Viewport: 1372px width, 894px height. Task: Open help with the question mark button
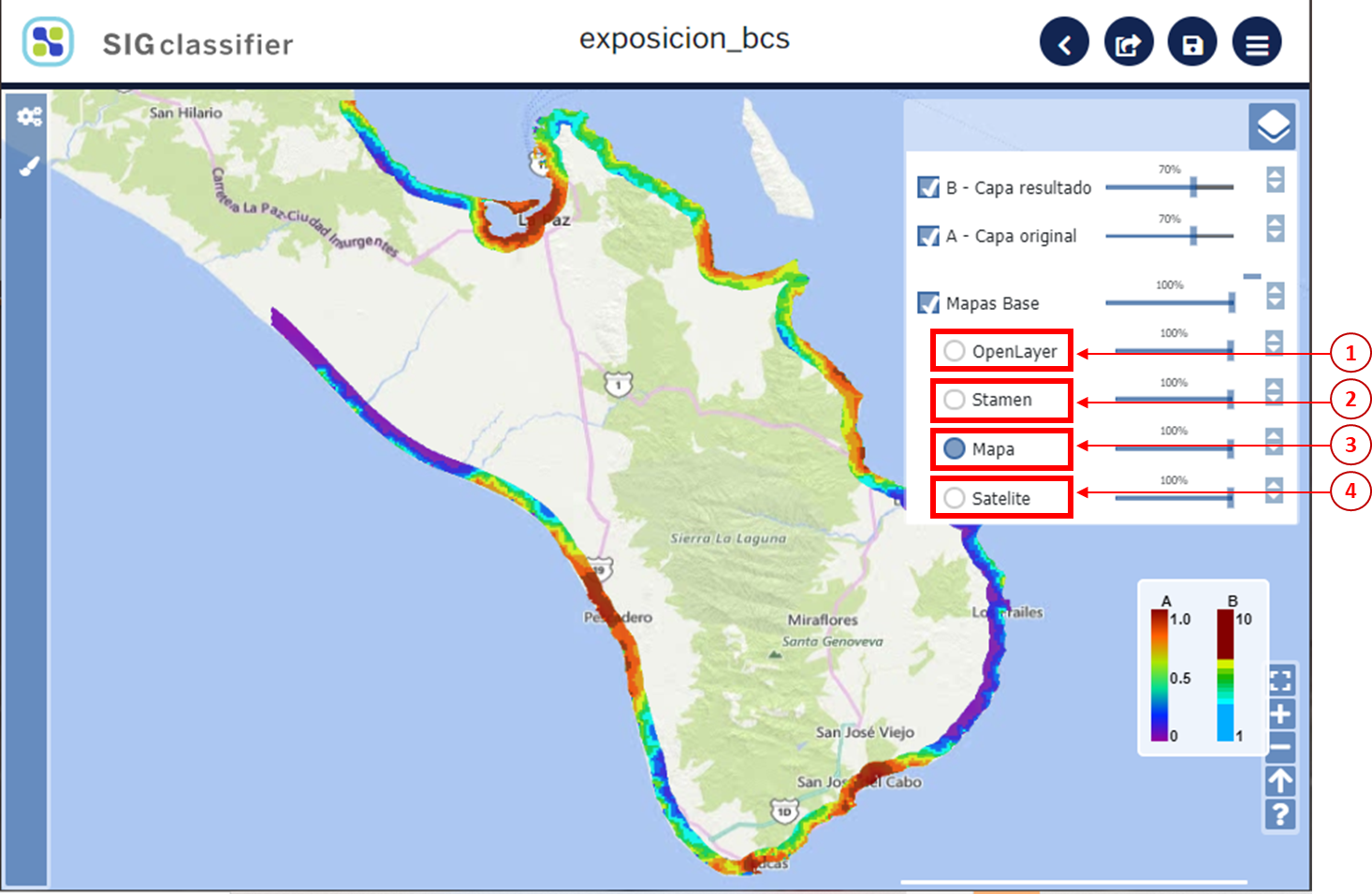(1280, 814)
